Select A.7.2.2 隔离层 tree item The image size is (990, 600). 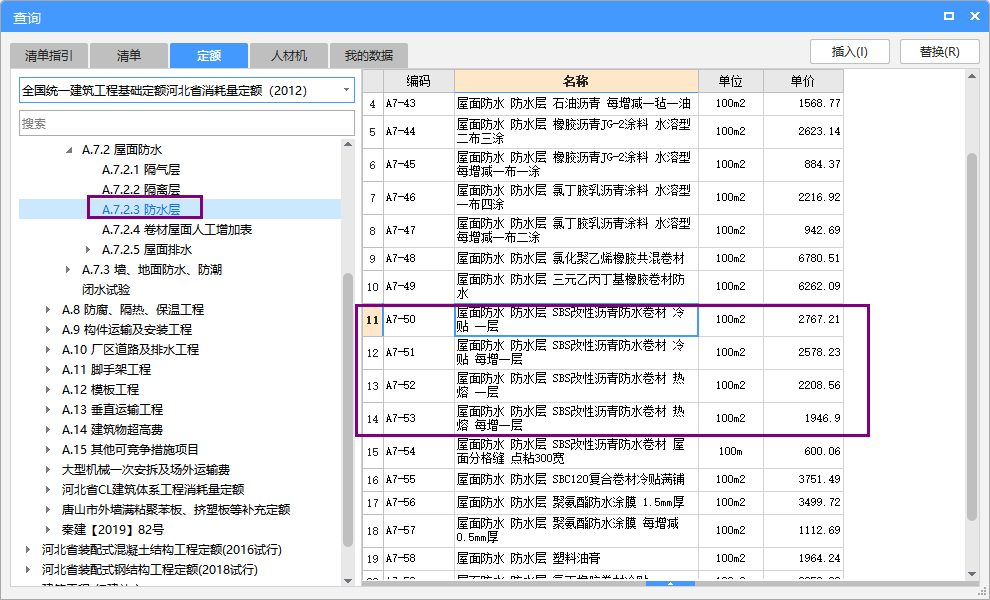tap(141, 189)
